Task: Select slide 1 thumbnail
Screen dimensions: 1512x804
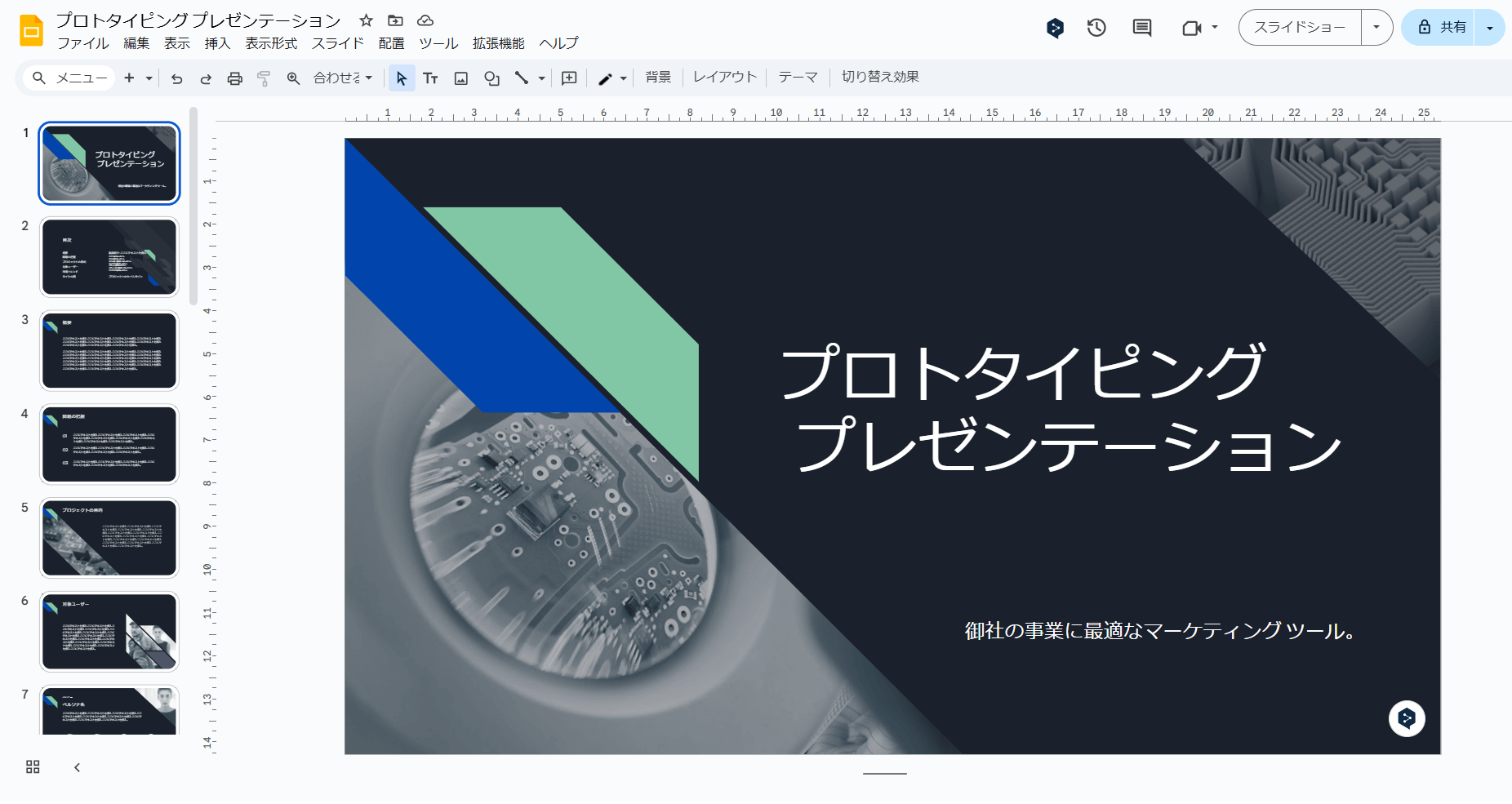Action: pos(109,163)
